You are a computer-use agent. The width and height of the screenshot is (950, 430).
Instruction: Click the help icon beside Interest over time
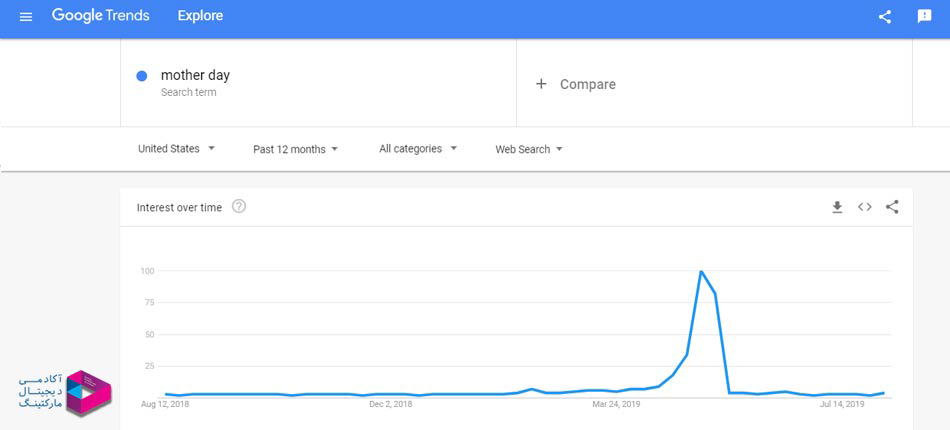(239, 207)
